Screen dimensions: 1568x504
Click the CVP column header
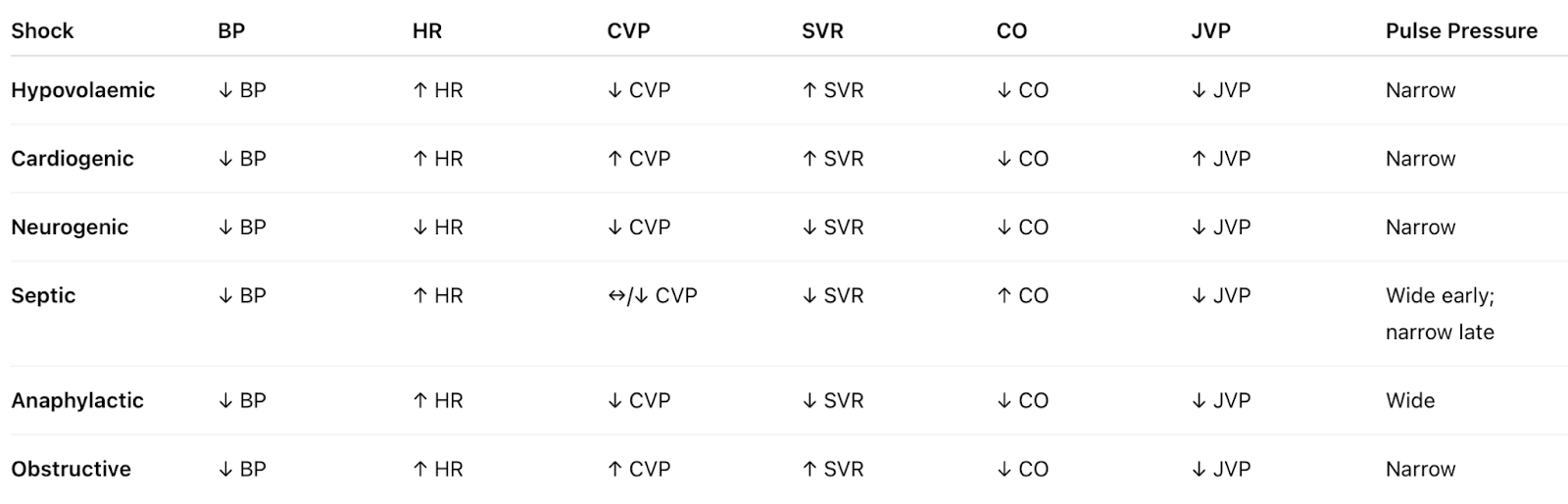pyautogui.click(x=628, y=30)
